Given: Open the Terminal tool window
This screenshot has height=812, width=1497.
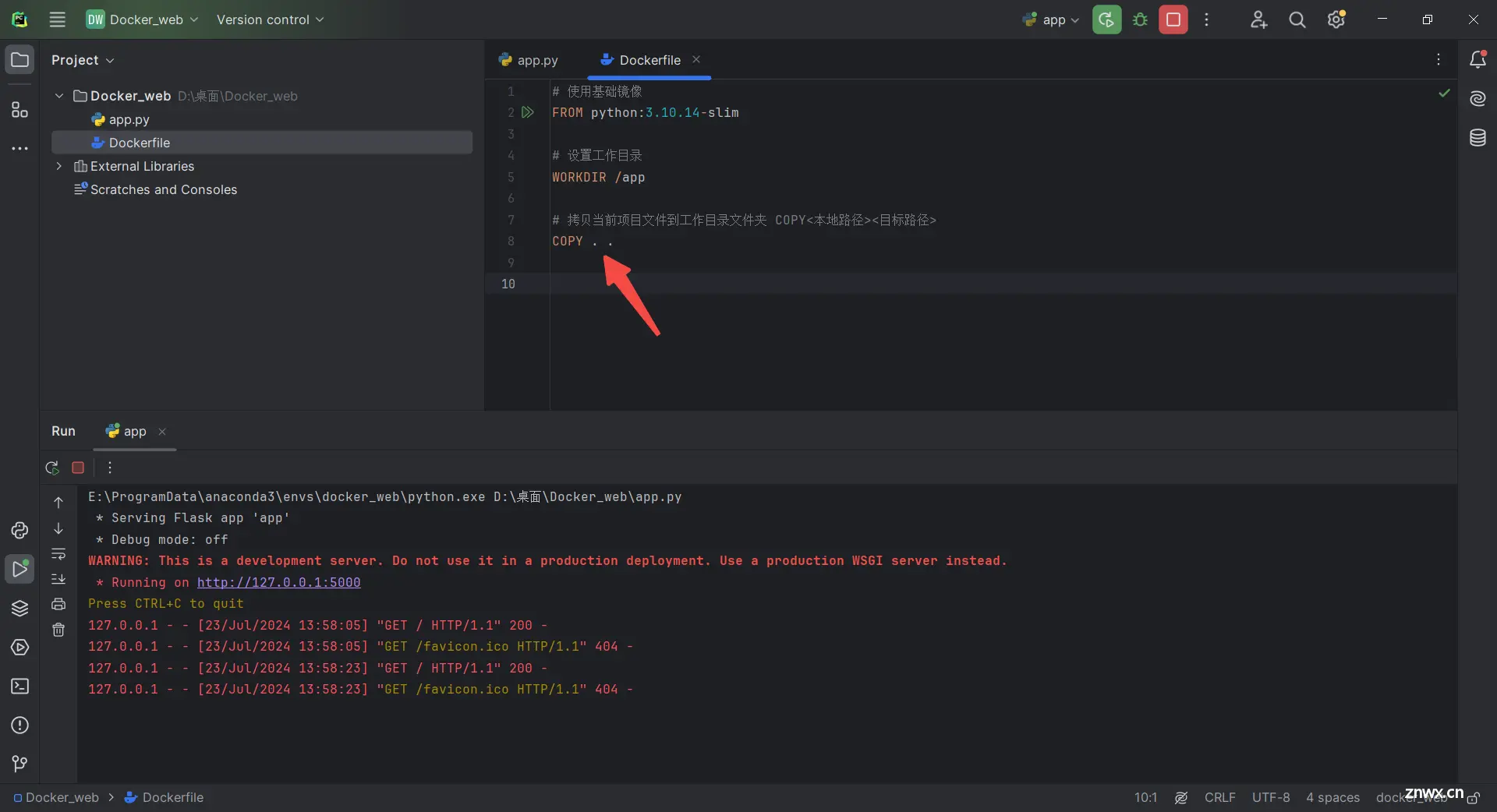Looking at the screenshot, I should tap(19, 686).
